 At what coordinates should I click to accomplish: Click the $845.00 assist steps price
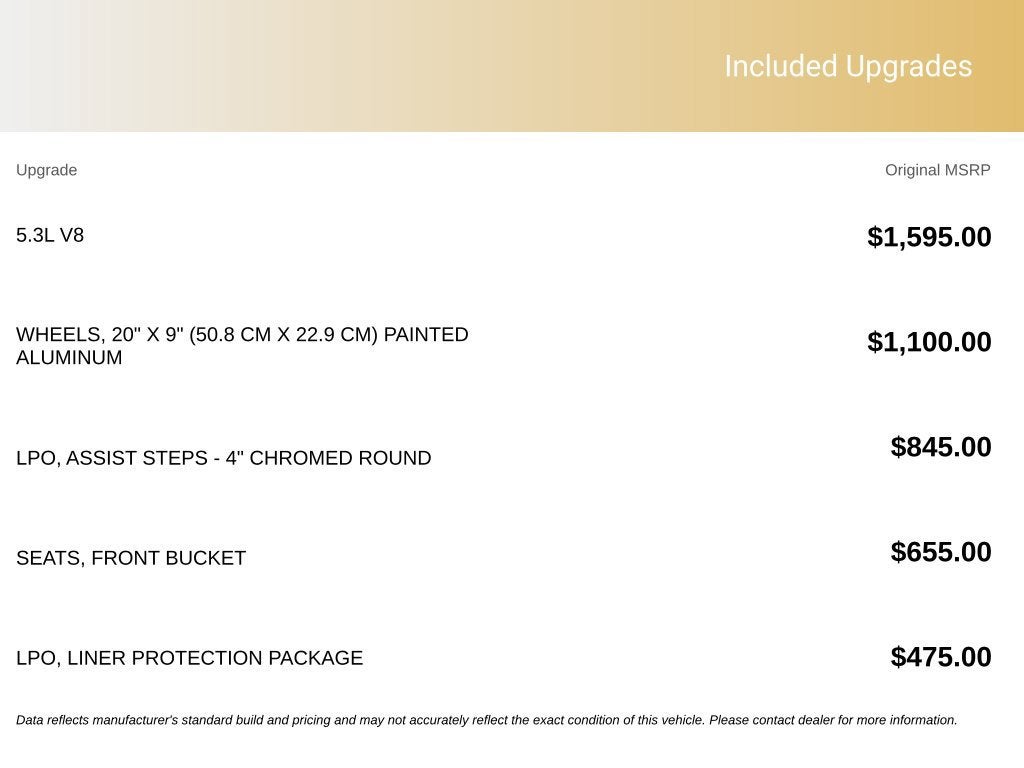[x=940, y=447]
